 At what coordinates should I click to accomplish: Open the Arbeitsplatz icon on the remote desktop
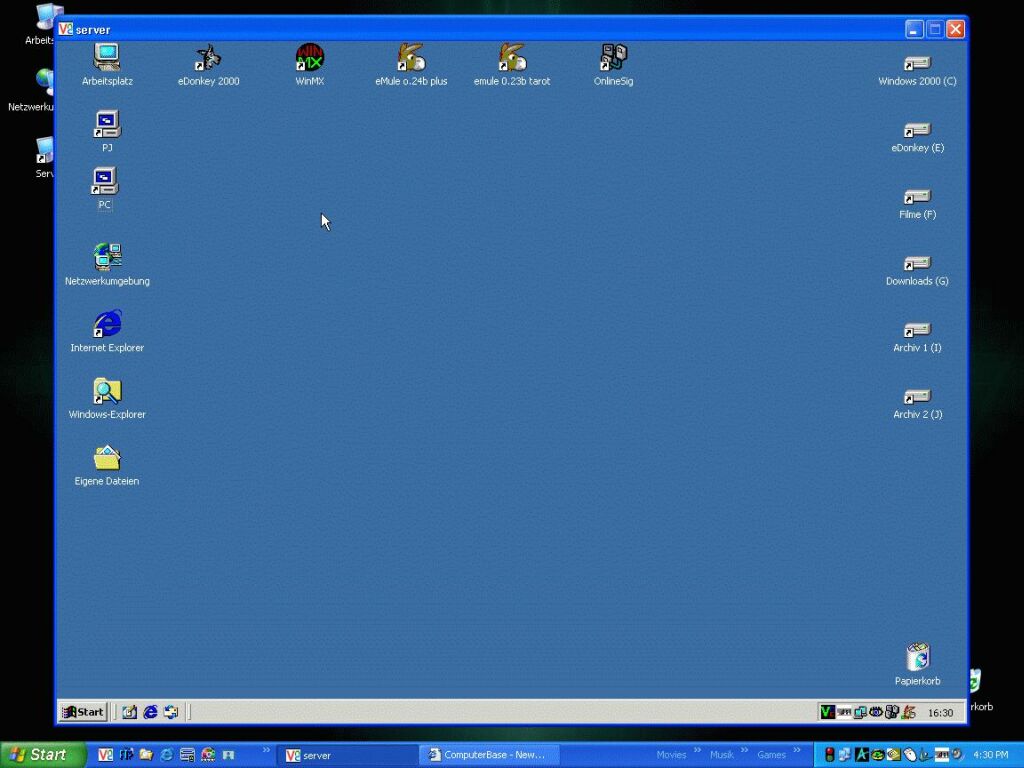click(107, 65)
